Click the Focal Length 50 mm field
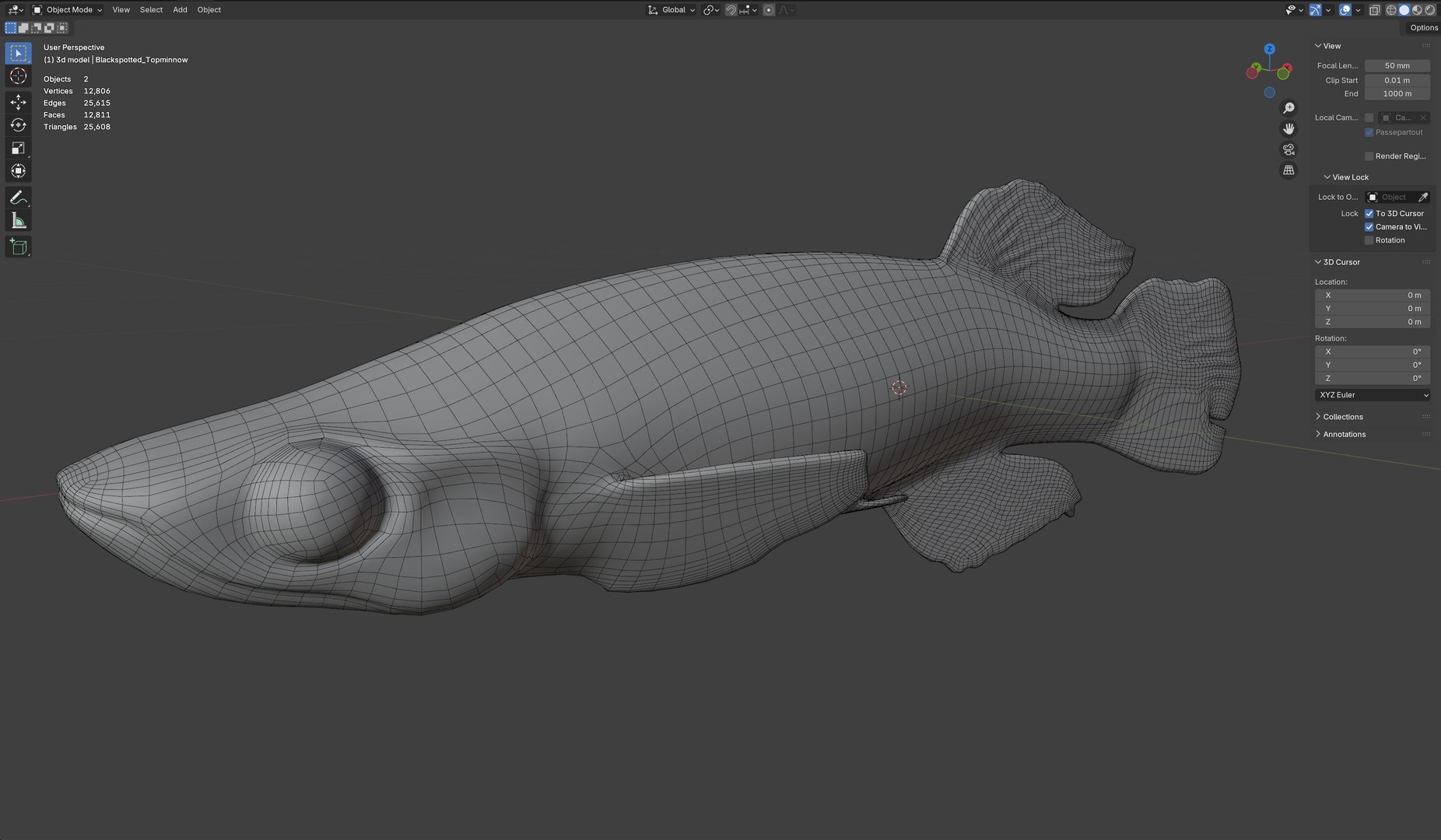The image size is (1441, 840). click(1397, 66)
